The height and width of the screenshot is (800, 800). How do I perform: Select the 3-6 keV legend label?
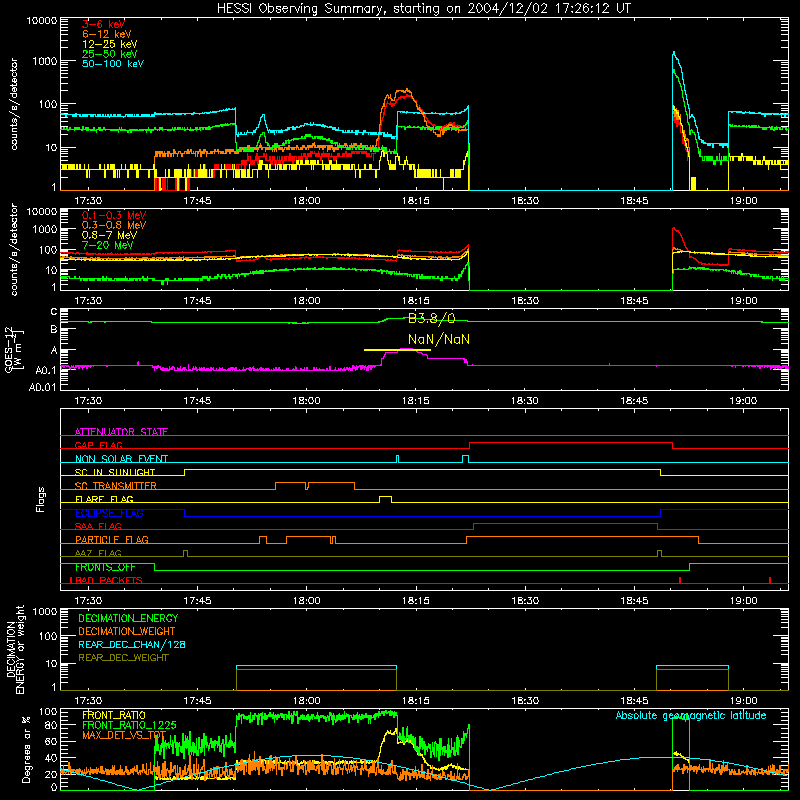coord(103,24)
